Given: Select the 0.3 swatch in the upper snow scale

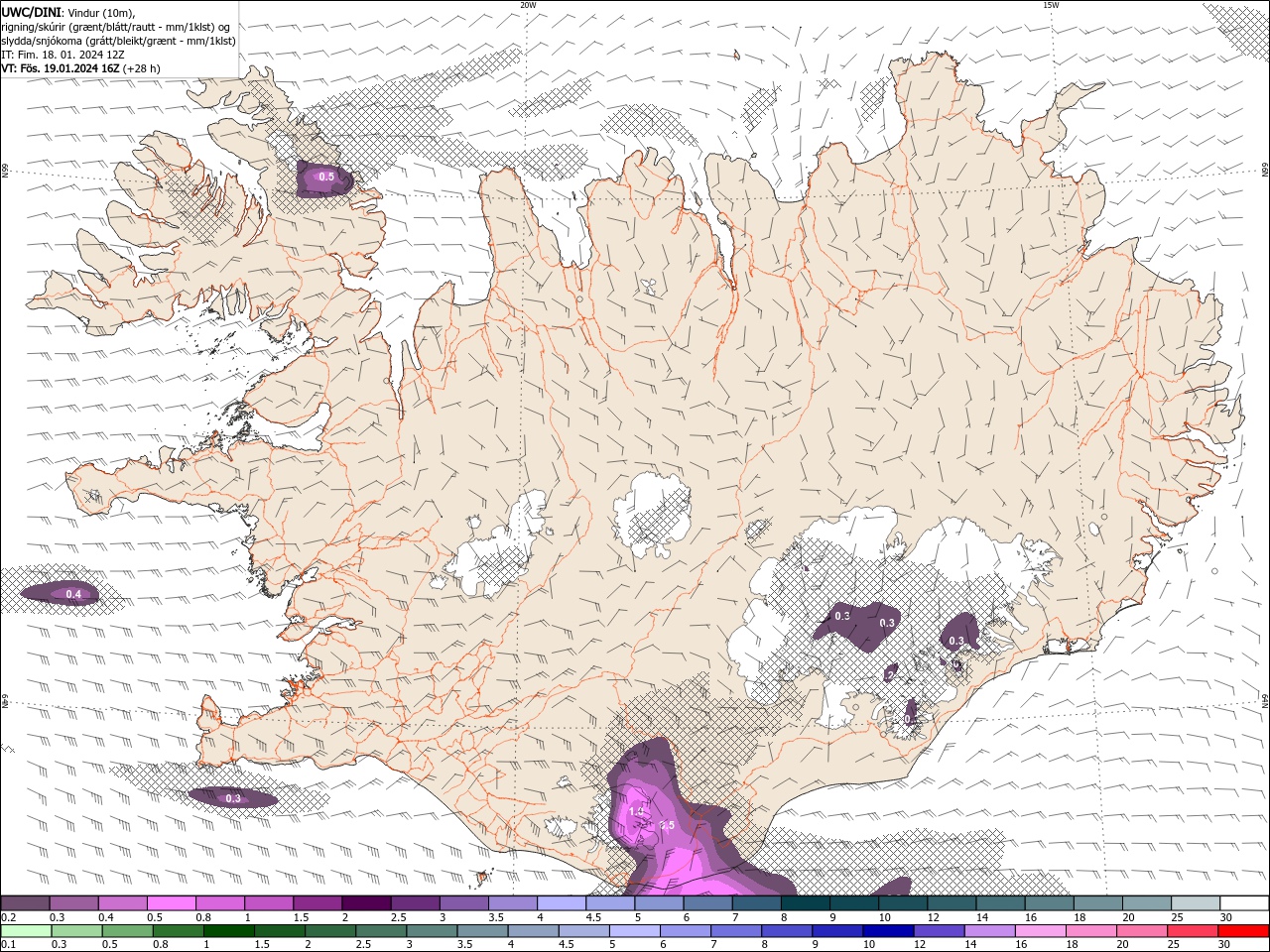Looking at the screenshot, I should [73, 903].
